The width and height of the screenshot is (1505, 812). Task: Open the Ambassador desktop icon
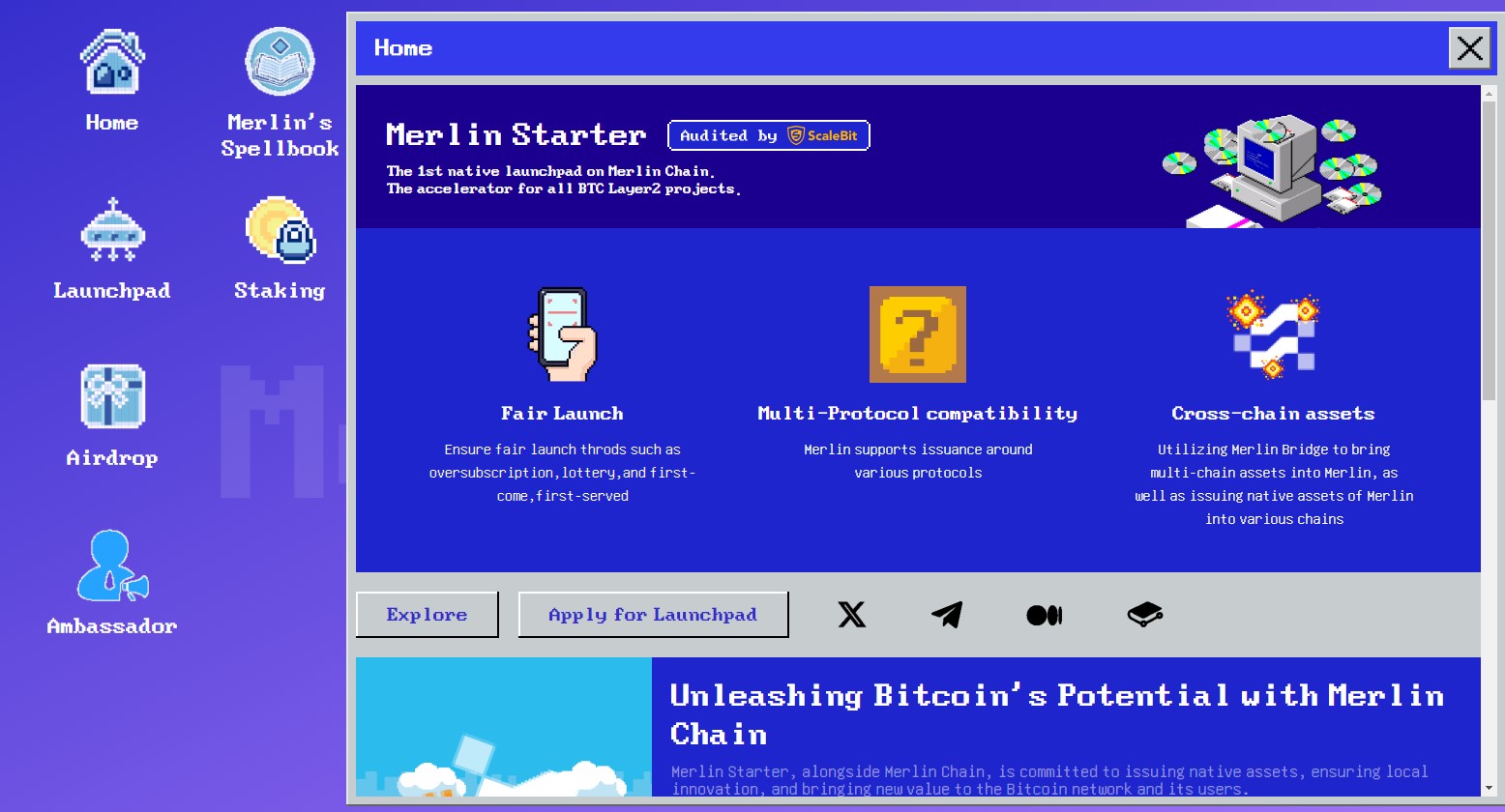click(x=112, y=583)
